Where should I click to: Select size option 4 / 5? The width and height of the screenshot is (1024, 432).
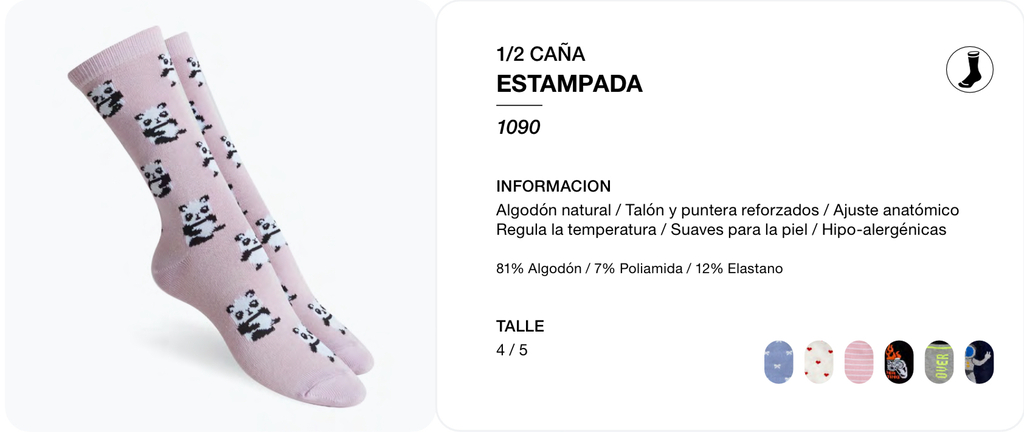point(512,350)
